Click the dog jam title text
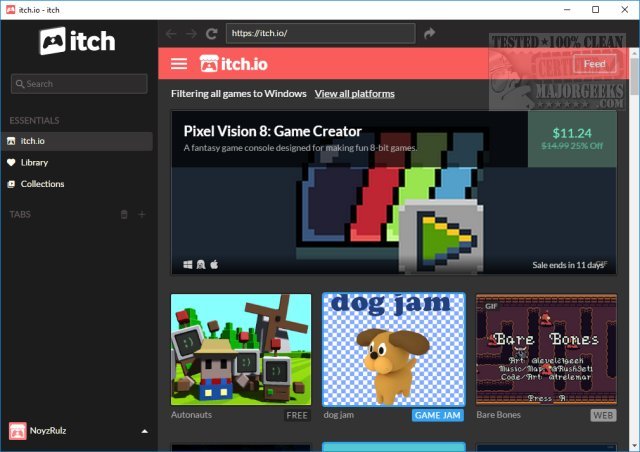The image size is (640, 452). pos(339,415)
